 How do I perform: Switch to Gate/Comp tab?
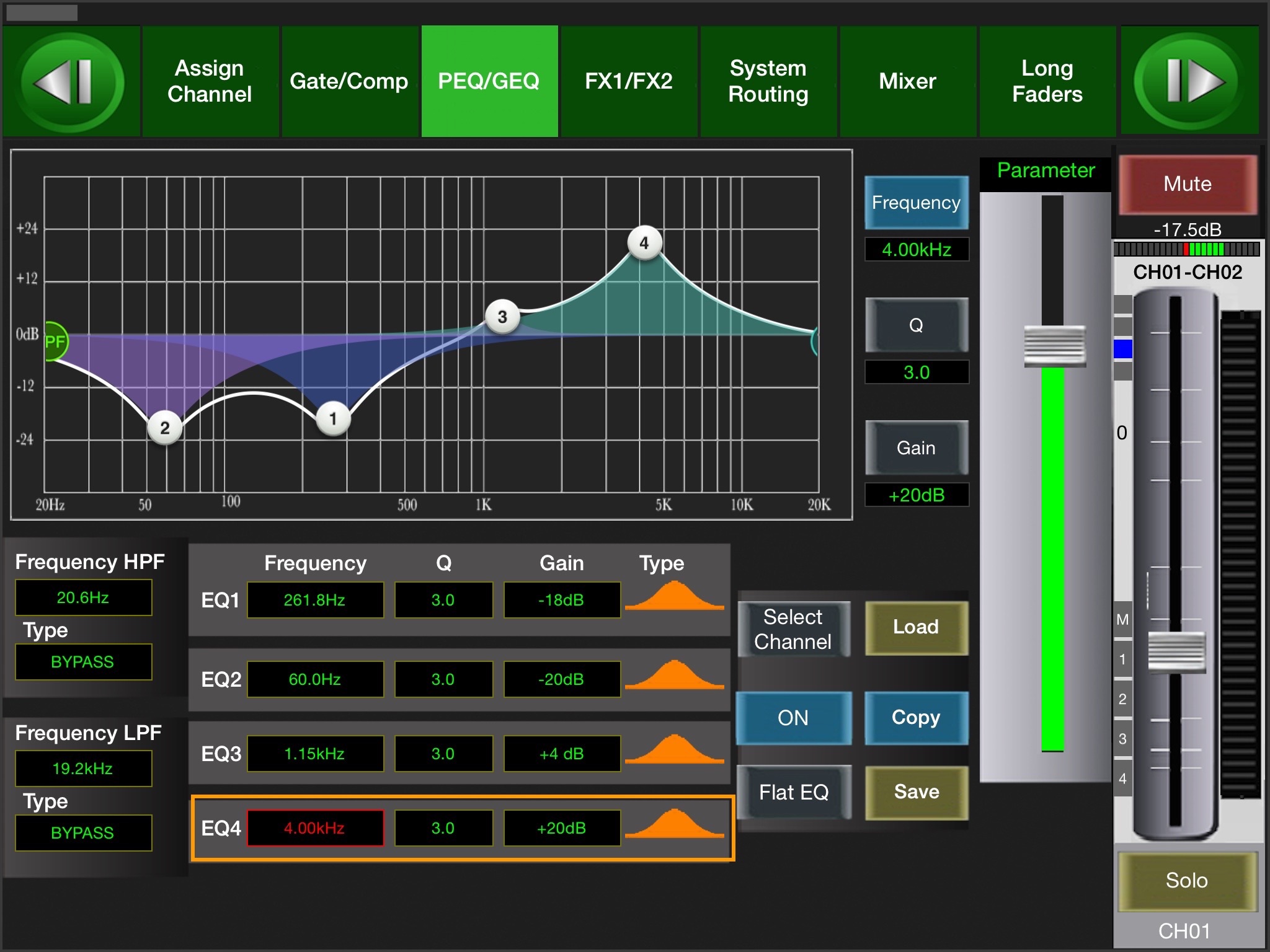pos(349,81)
